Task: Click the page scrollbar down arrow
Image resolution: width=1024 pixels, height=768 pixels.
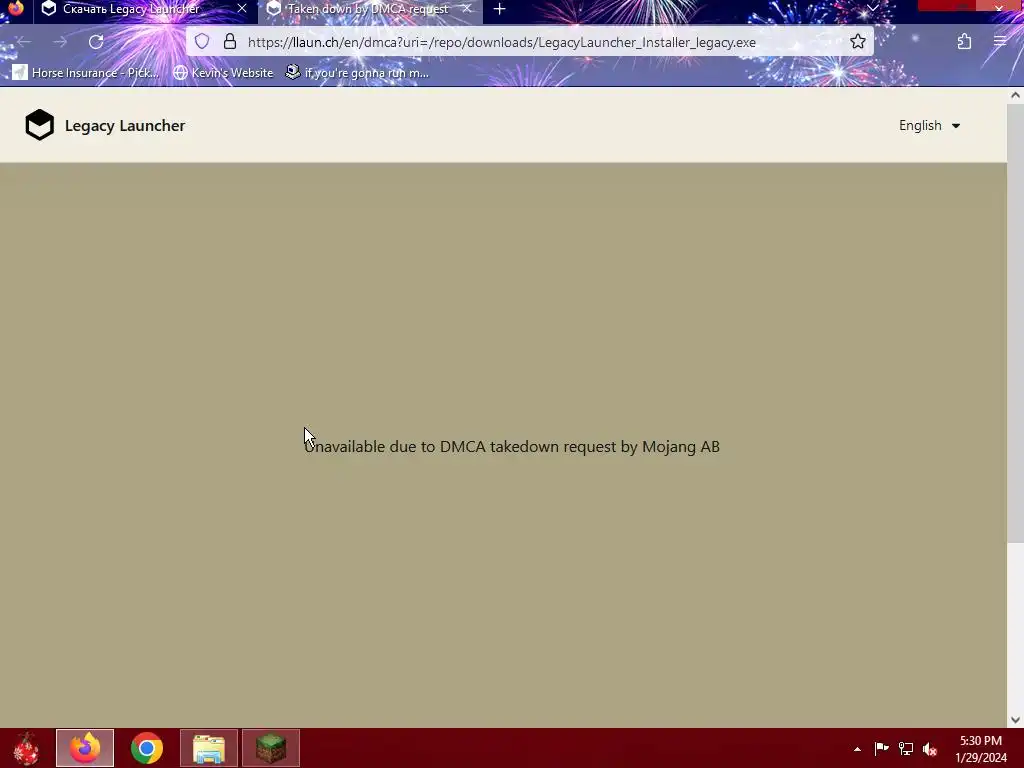Action: (1015, 720)
